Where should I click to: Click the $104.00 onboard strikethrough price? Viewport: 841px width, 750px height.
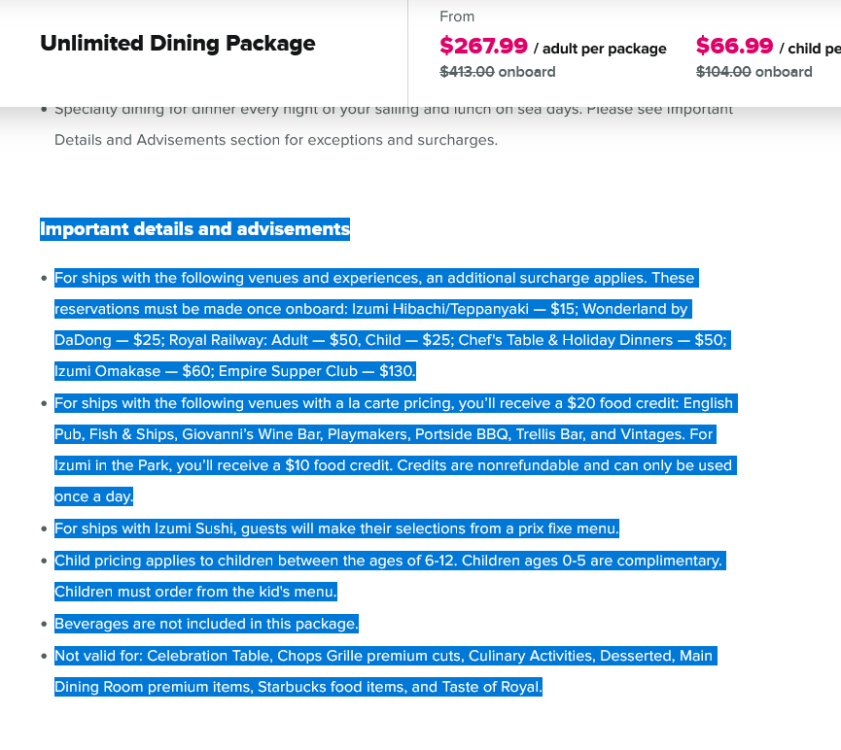point(754,72)
